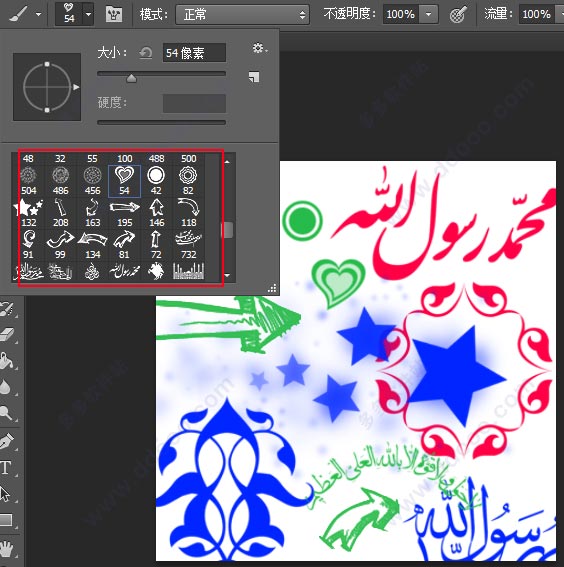
Task: Toggle the Brush panel icon
Action: (x=114, y=14)
